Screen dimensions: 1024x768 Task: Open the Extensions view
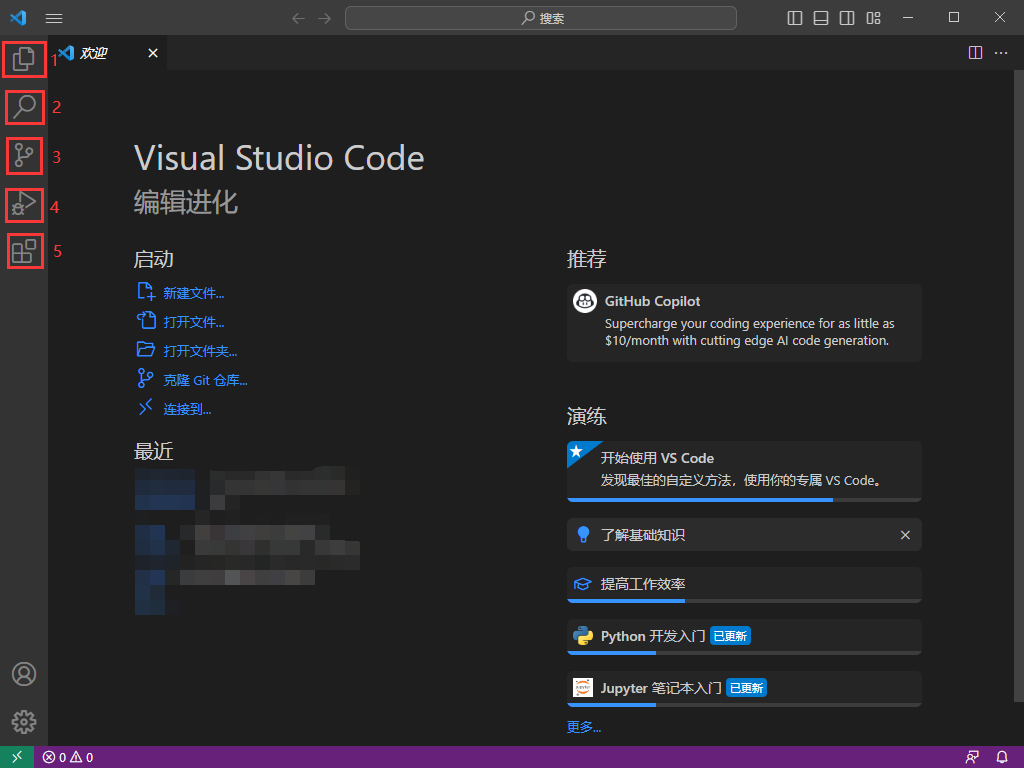(x=24, y=251)
